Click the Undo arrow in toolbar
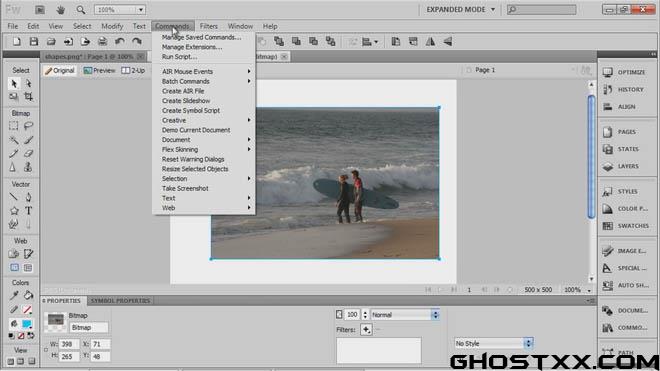Image resolution: width=660 pixels, height=371 pixels. pos(120,41)
